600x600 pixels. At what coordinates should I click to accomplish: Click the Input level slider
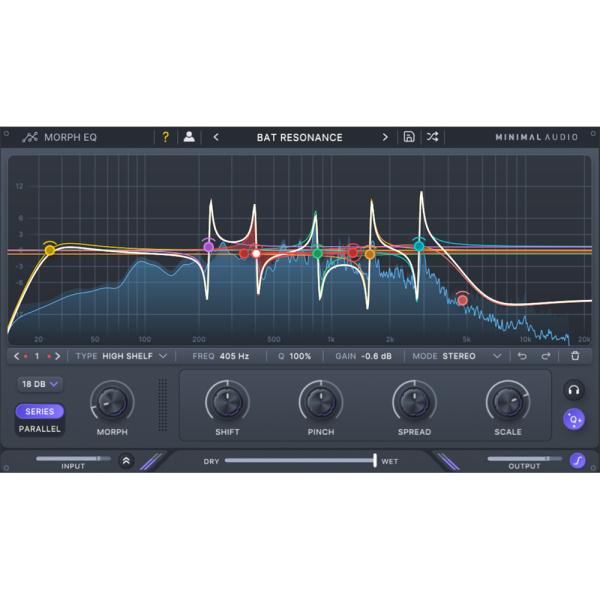(x=73, y=458)
